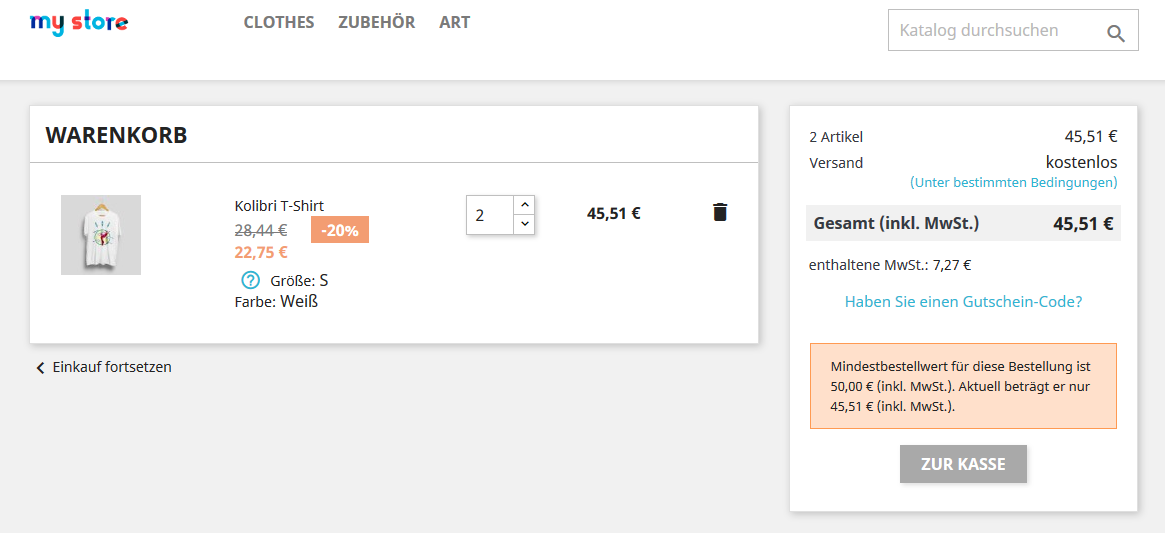The image size is (1165, 533).
Task: Click the quantity input field
Action: pos(490,215)
